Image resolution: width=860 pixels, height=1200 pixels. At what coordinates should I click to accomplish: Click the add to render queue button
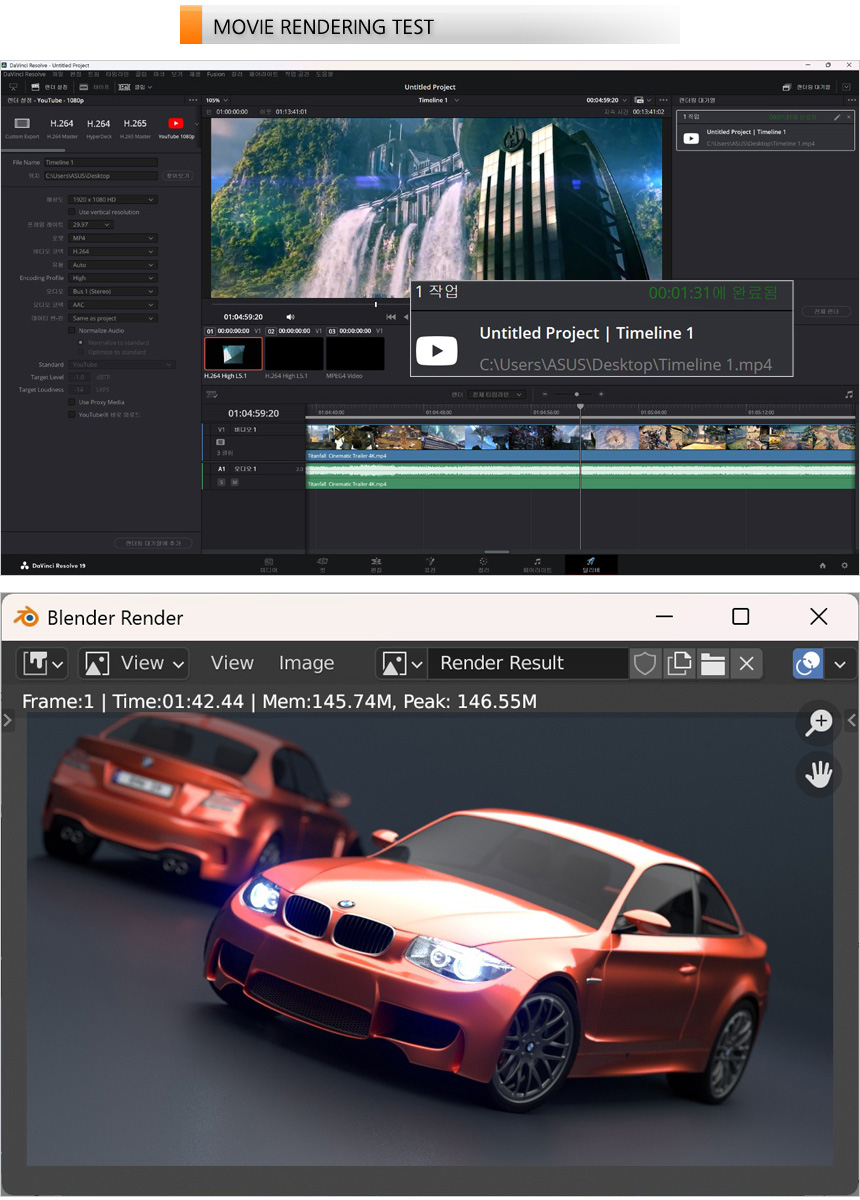coord(153,543)
